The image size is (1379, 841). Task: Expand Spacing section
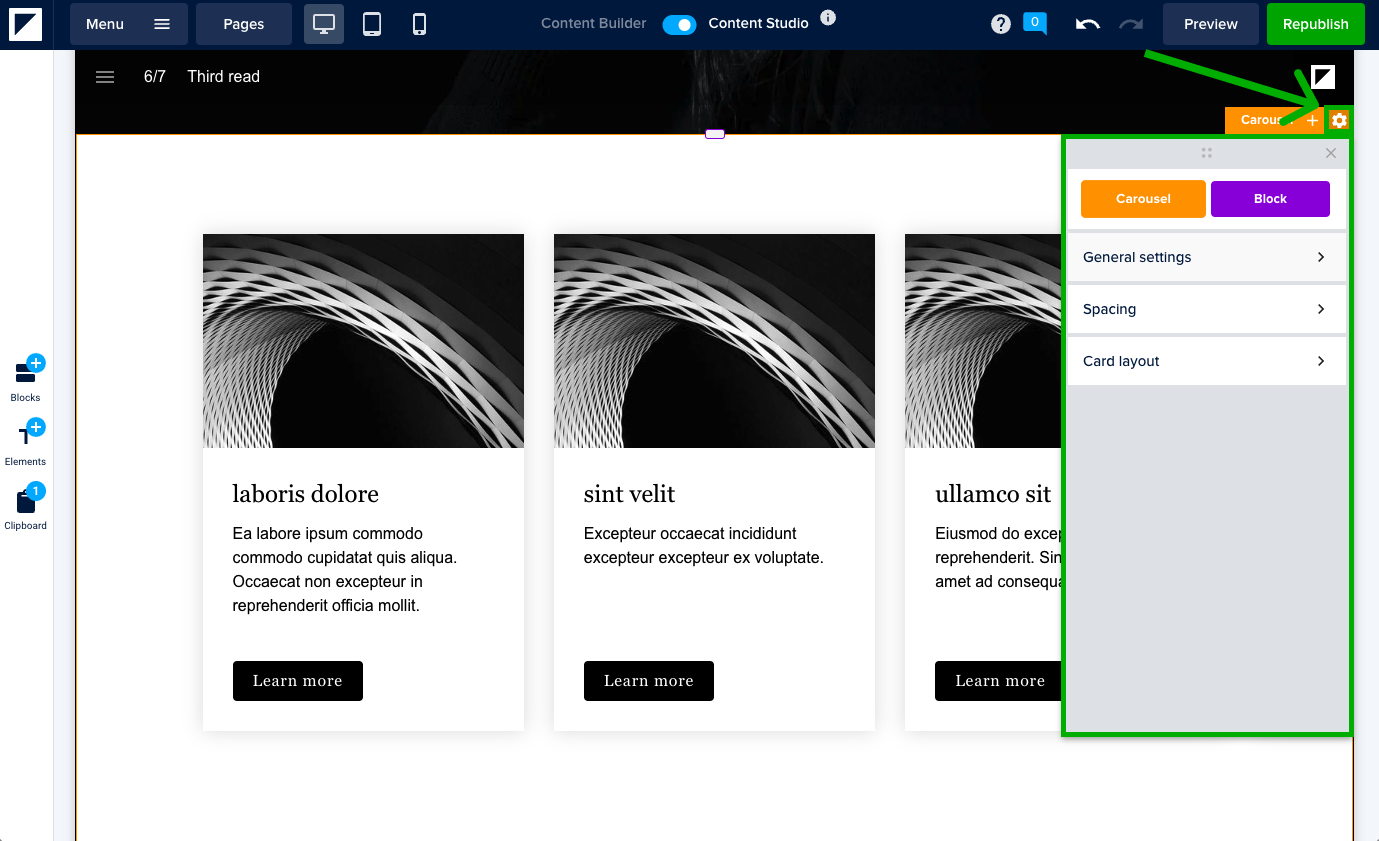[x=1207, y=309]
